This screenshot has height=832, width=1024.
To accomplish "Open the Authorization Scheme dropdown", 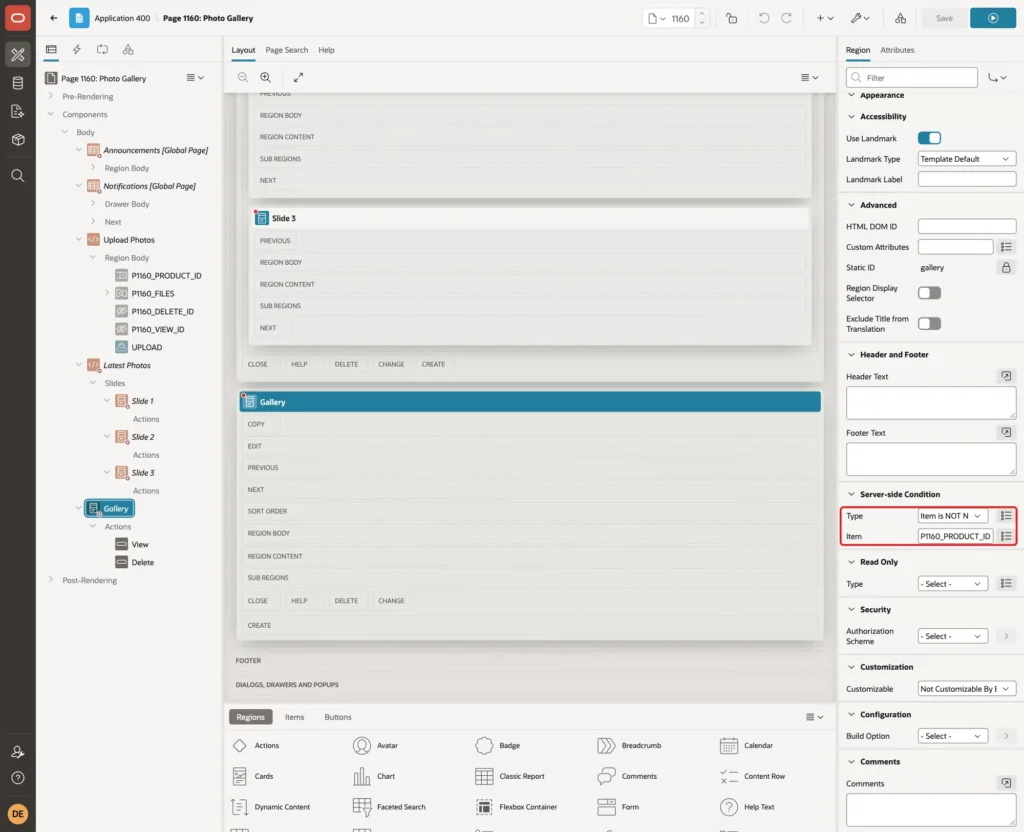I will coord(952,636).
